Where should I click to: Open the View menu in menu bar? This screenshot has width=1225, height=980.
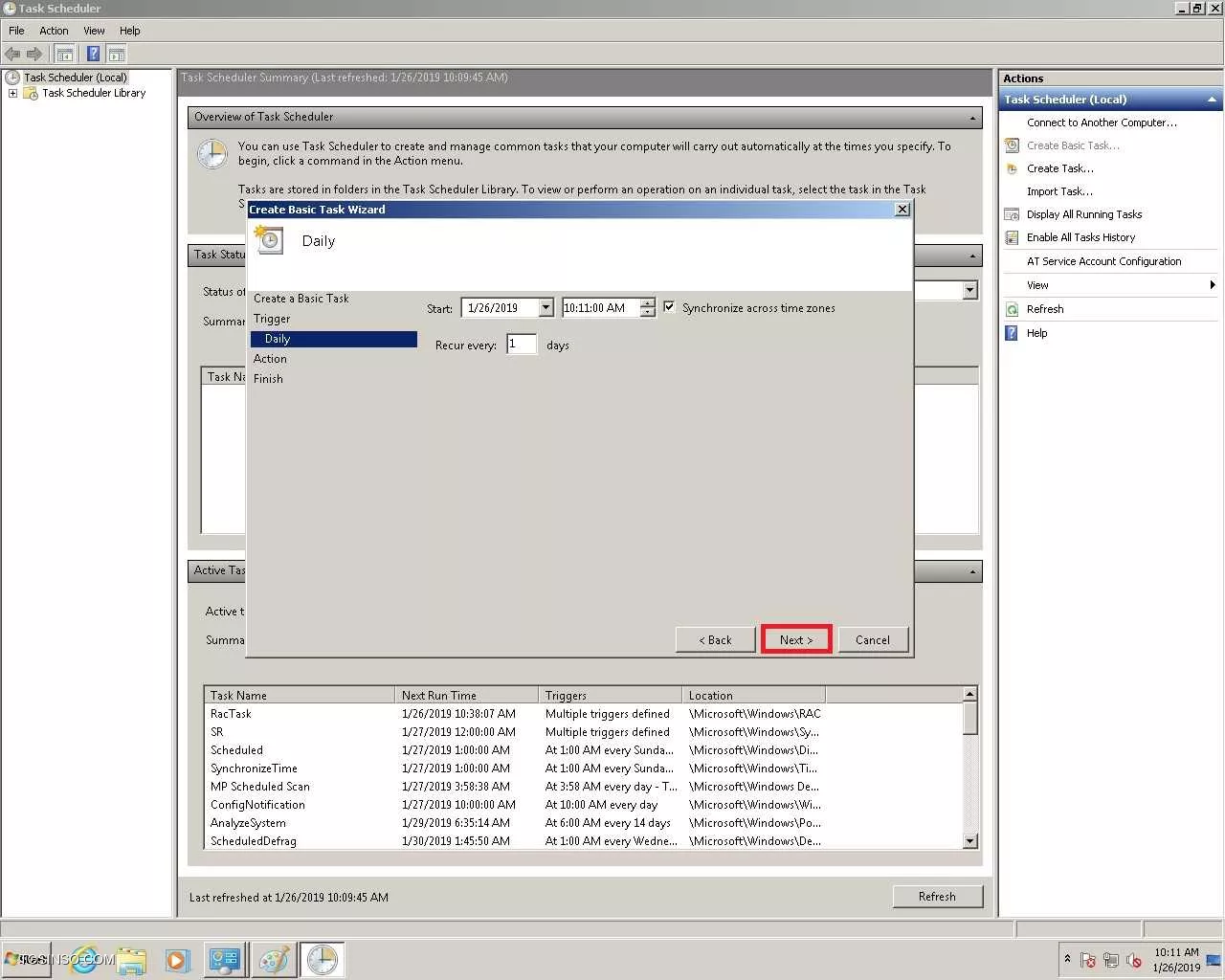pyautogui.click(x=94, y=31)
